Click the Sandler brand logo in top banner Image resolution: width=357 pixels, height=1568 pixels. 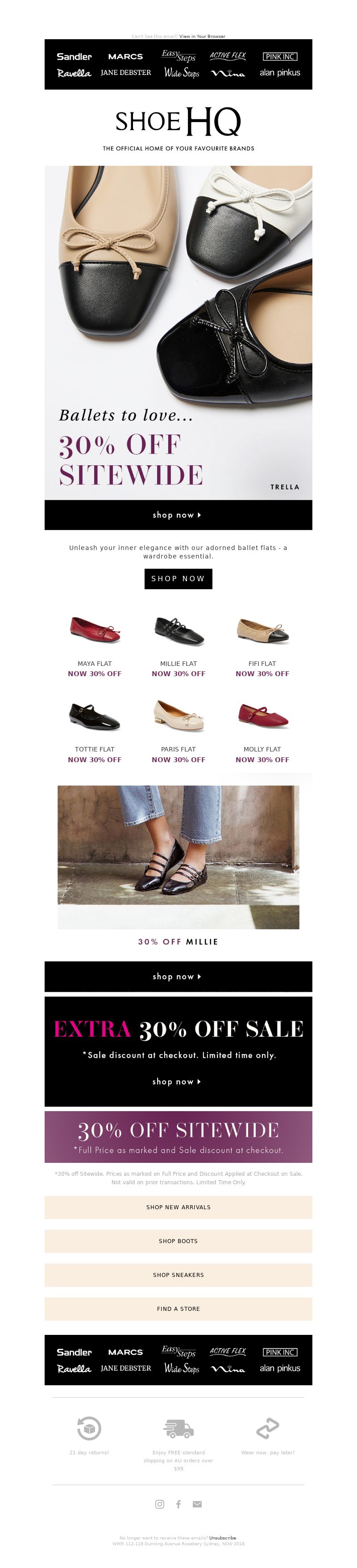point(75,56)
